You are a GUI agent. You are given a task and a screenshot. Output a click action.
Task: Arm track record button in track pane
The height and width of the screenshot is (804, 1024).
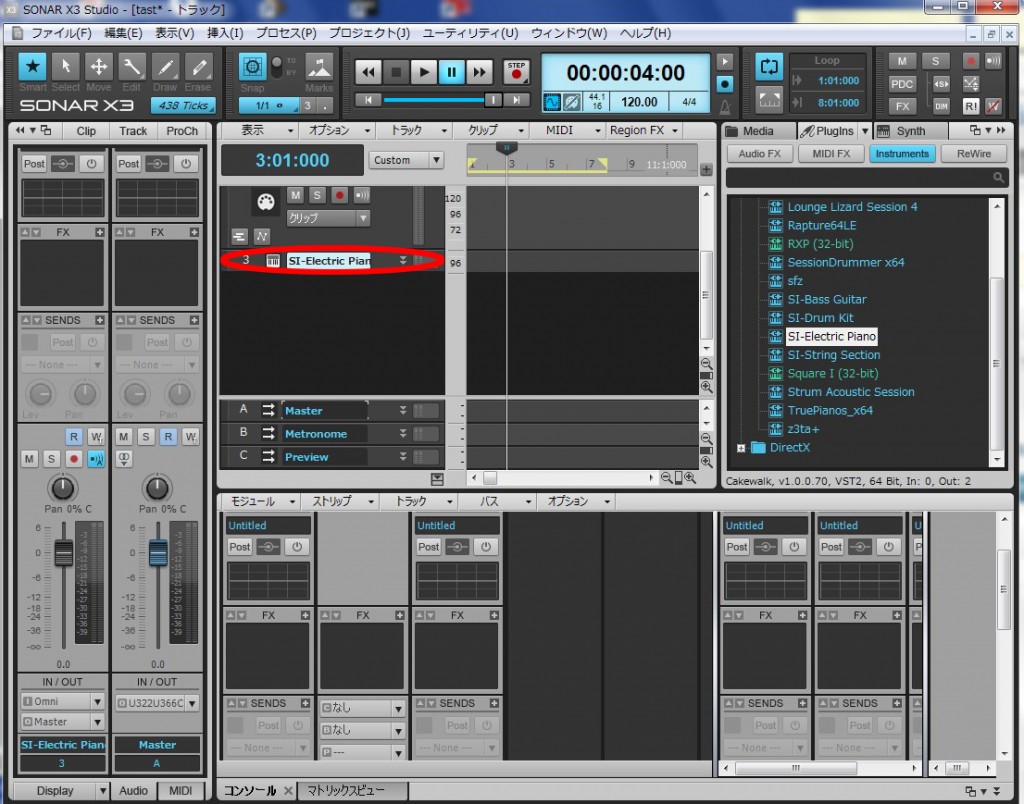point(340,195)
